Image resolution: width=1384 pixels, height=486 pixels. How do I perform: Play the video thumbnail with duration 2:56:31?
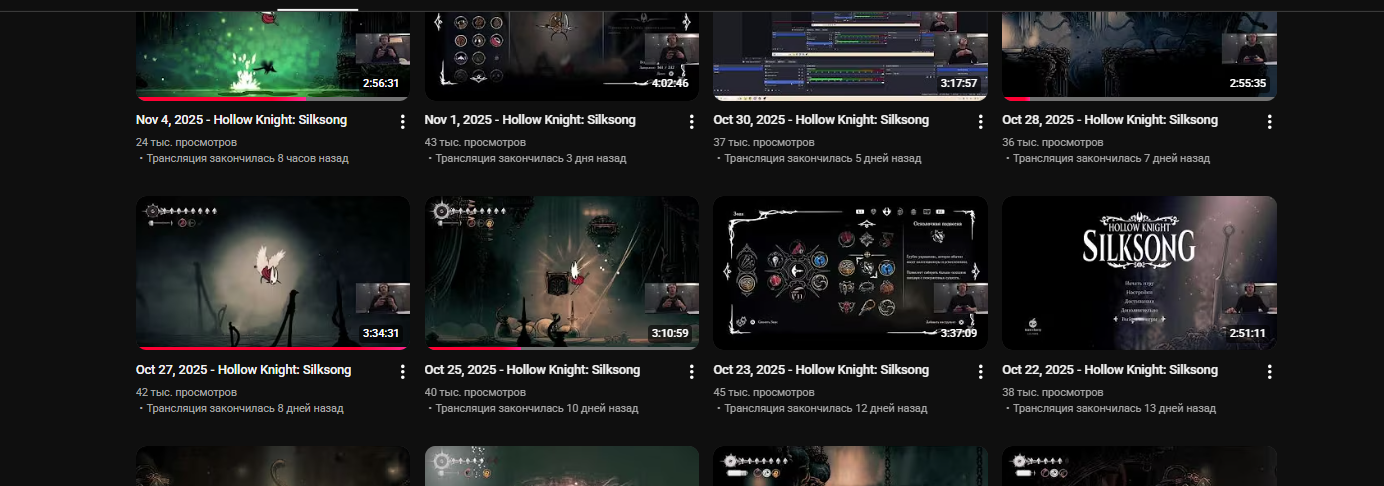pyautogui.click(x=273, y=55)
